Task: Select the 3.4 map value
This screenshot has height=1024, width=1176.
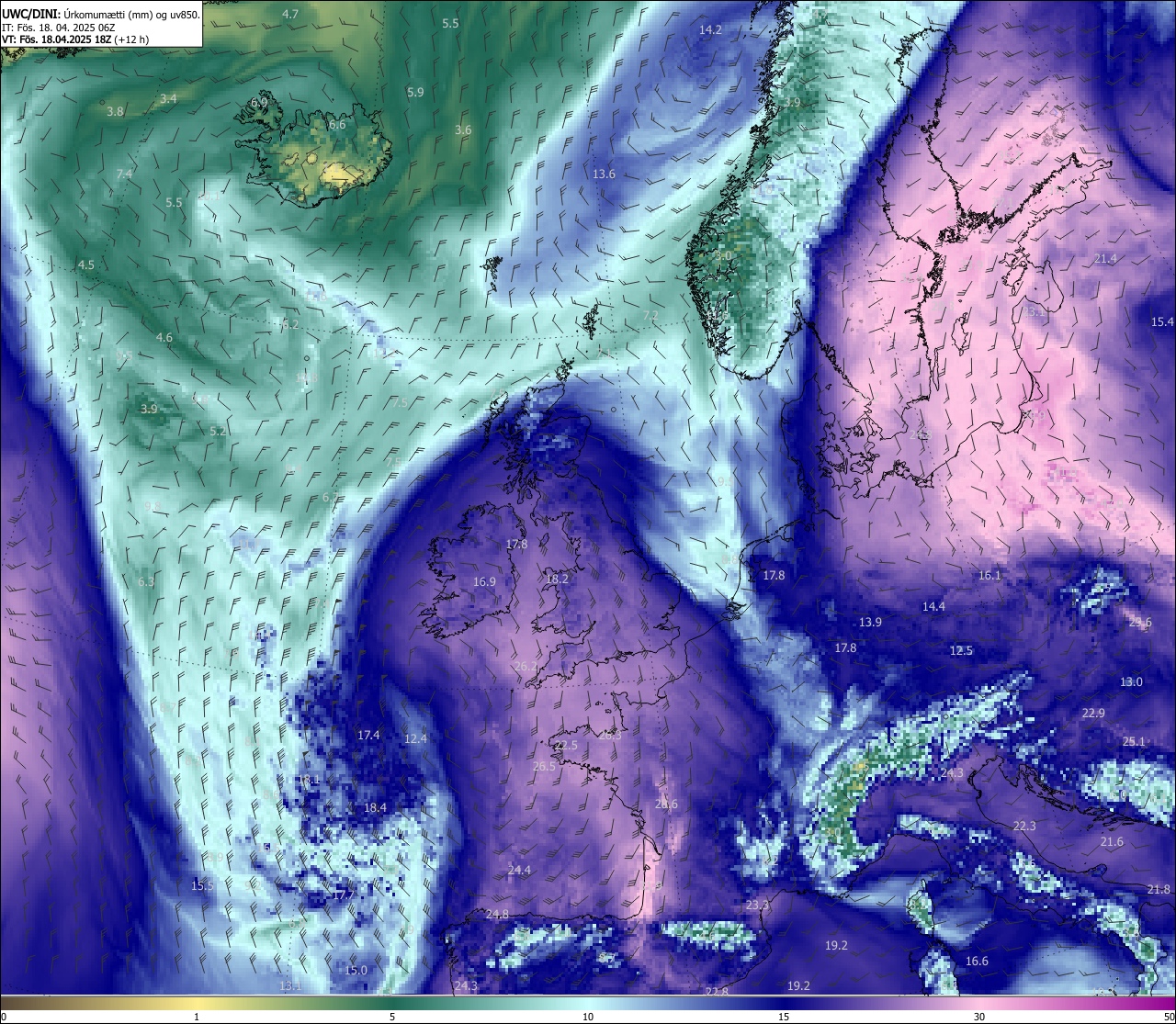Action: click(168, 98)
